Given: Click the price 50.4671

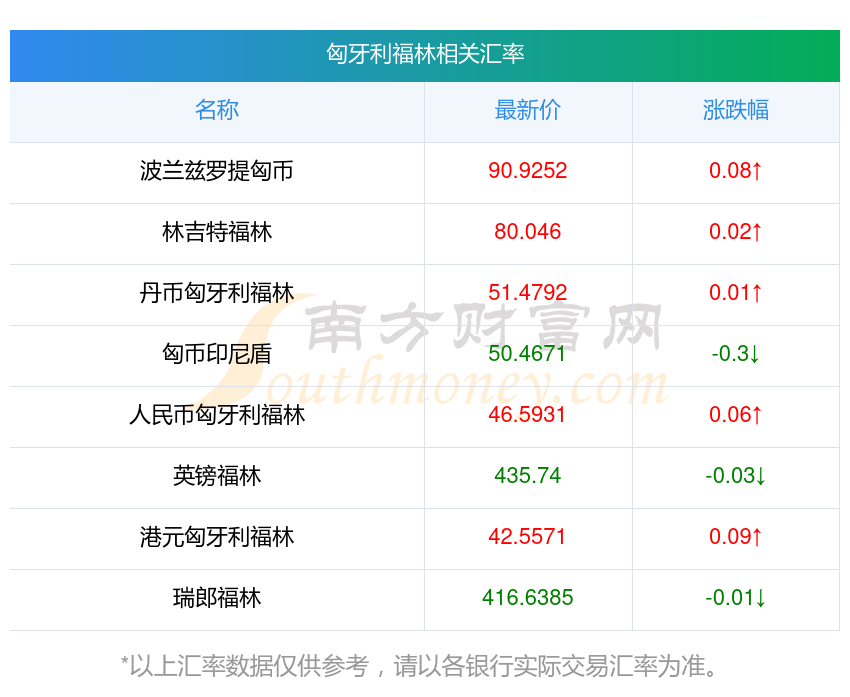Looking at the screenshot, I should pyautogui.click(x=527, y=354).
